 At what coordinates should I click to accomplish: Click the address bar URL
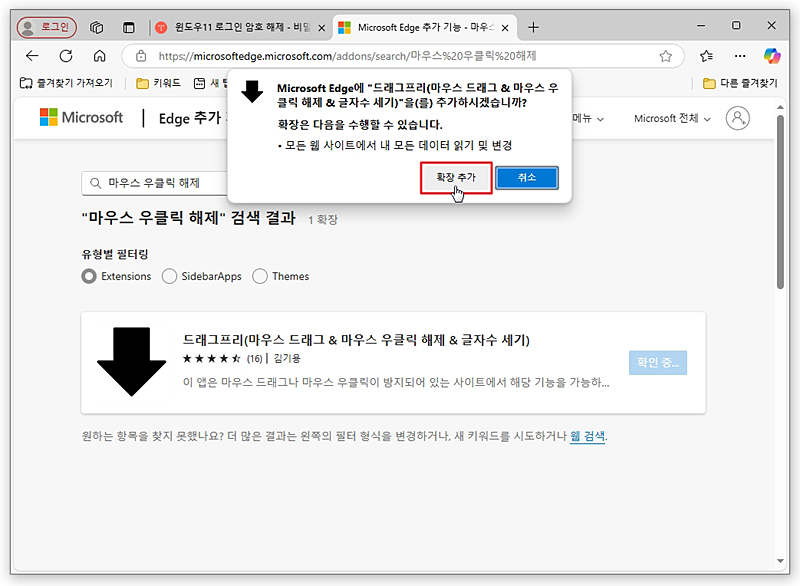pos(347,56)
